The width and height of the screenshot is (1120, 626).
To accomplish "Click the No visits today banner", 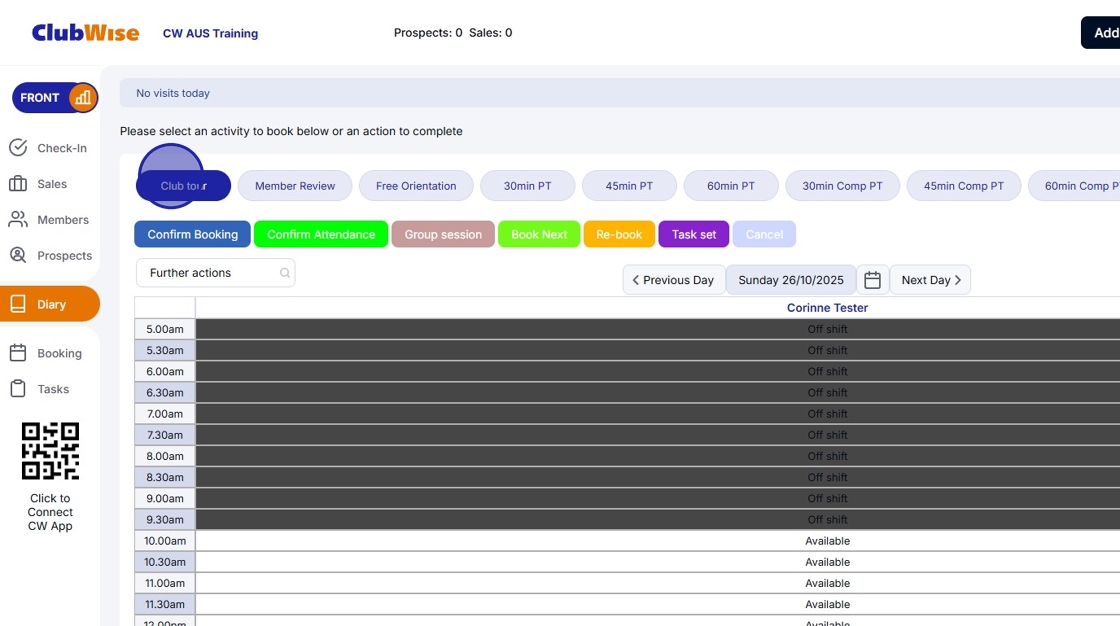I will pos(619,93).
